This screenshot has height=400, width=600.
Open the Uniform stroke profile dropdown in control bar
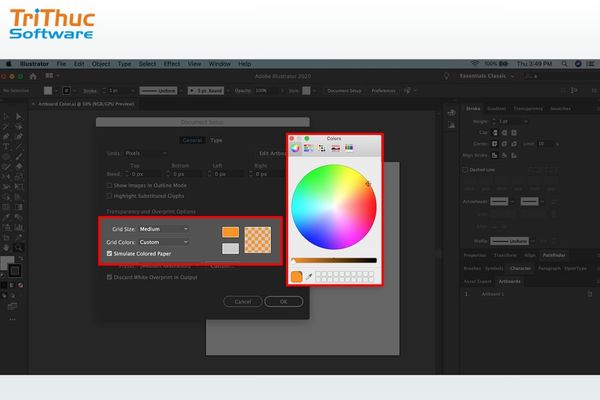(x=160, y=91)
